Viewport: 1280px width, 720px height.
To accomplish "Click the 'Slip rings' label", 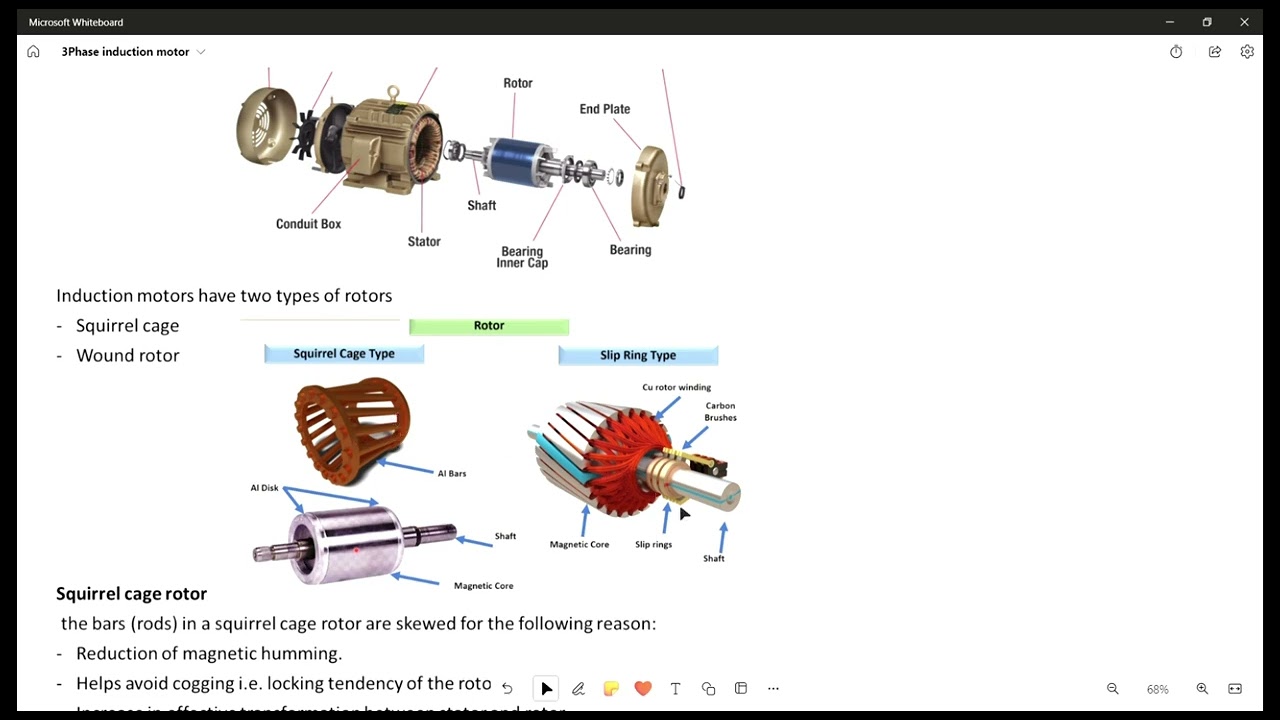I will pyautogui.click(x=653, y=545).
